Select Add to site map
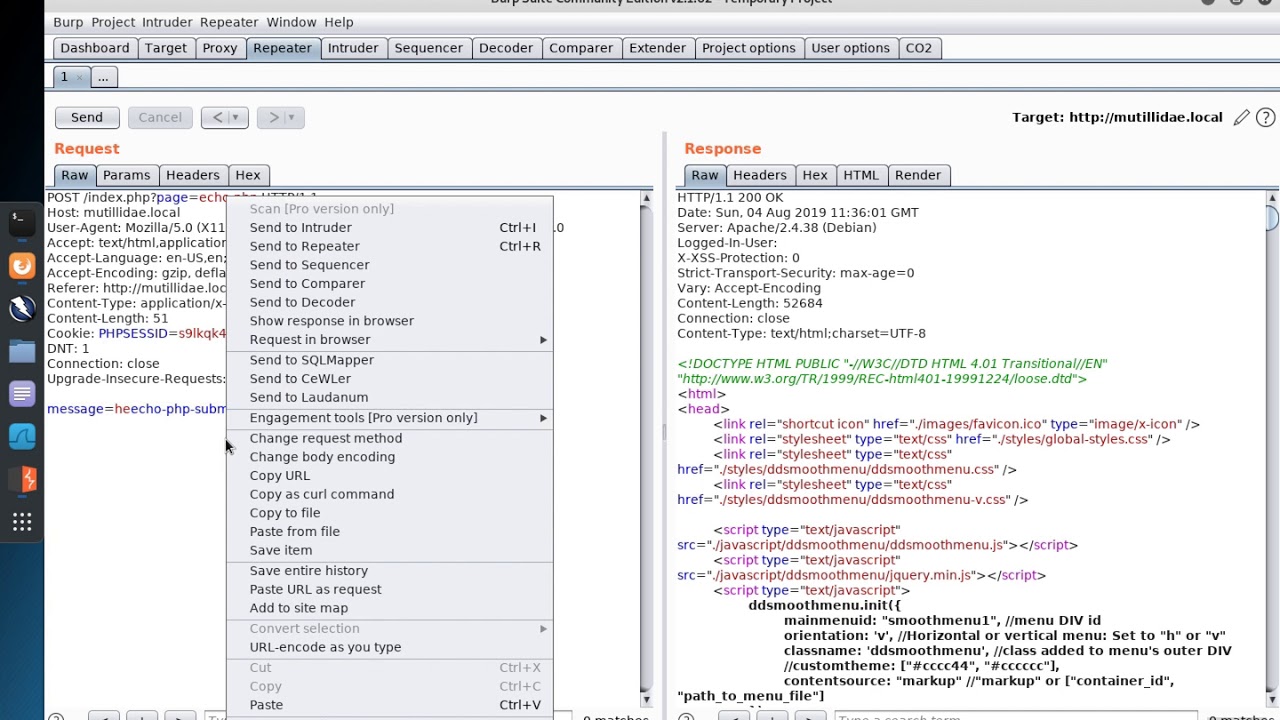1280x720 pixels. pyautogui.click(x=390, y=608)
